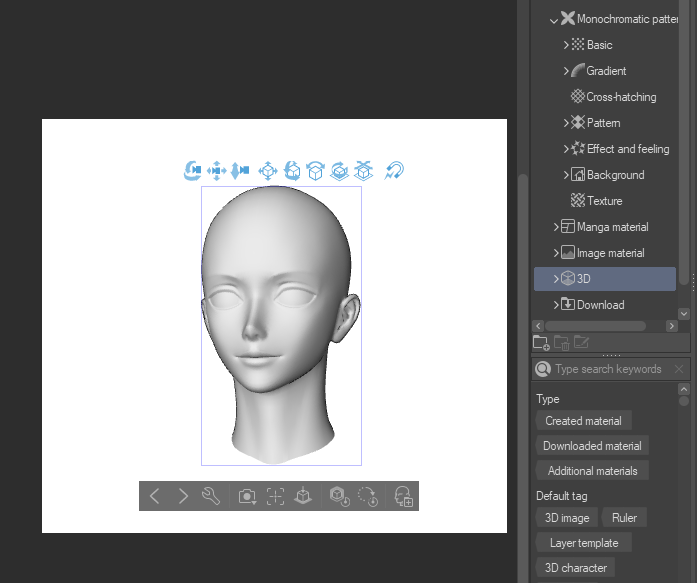This screenshot has height=583, width=697.
Task: Open the wrench settings icon on launcher
Action: [211, 496]
